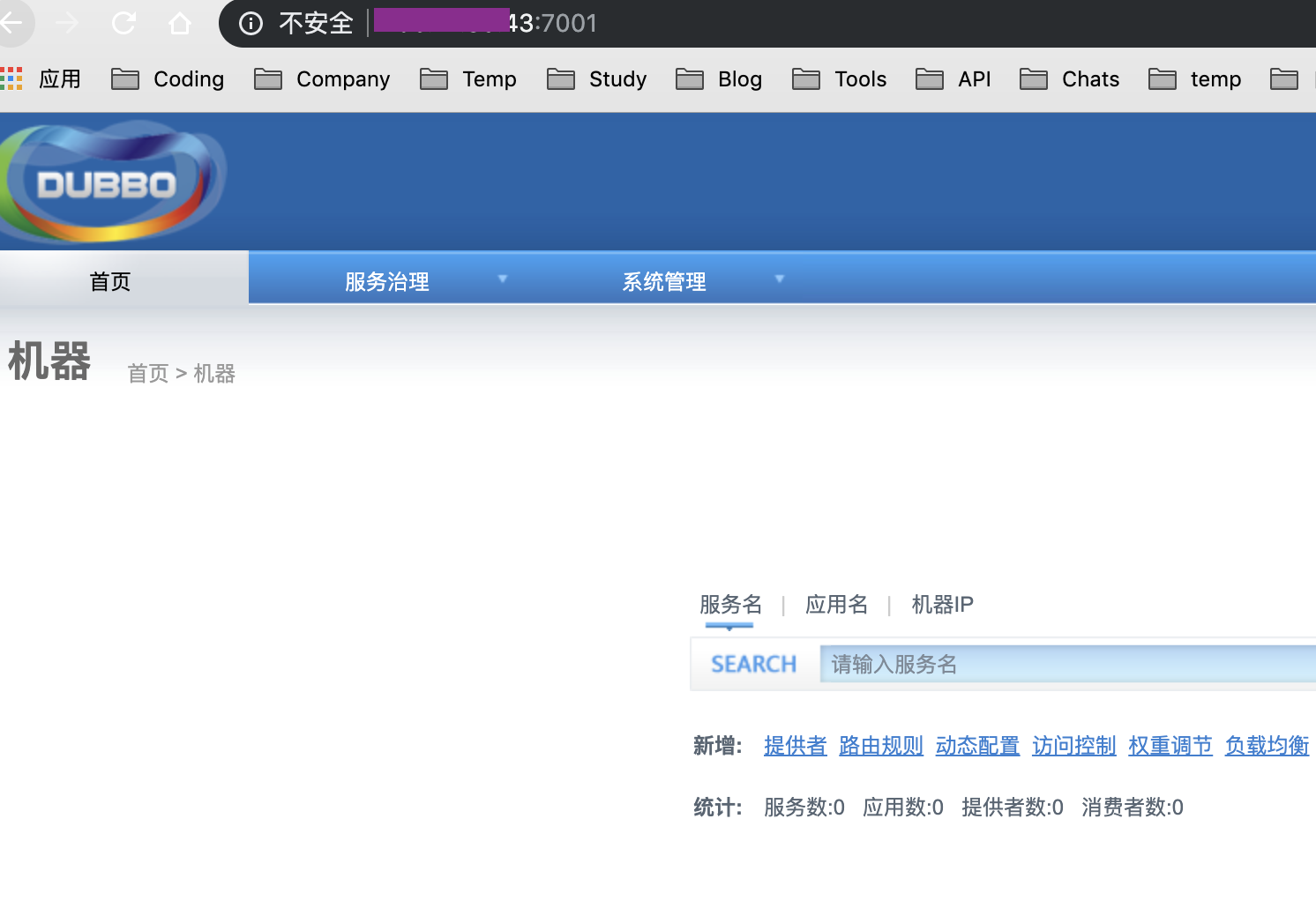
Task: Expand 系统管理 dropdown arrow
Action: coord(780,279)
